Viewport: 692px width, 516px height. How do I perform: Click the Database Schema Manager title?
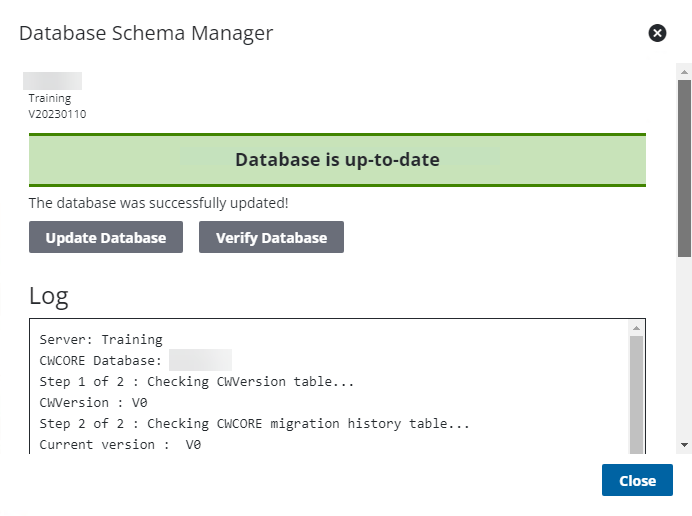[146, 33]
